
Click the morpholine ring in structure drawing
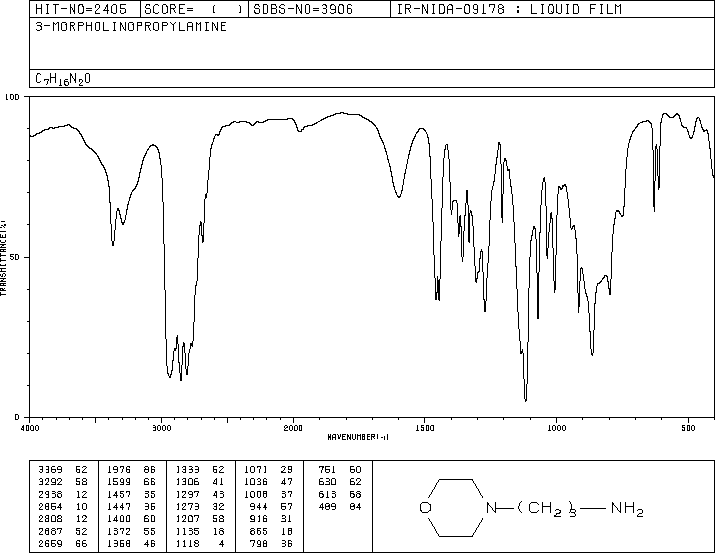[457, 507]
